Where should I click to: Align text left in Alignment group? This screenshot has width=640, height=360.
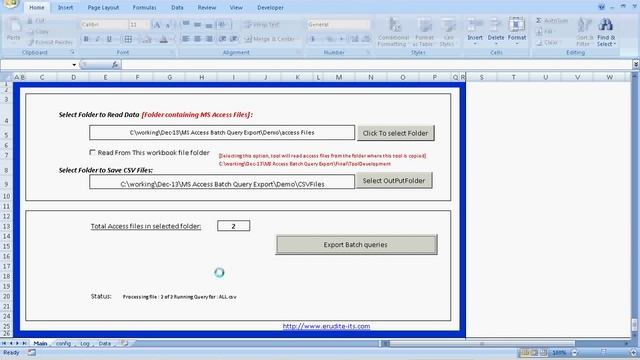point(186,39)
